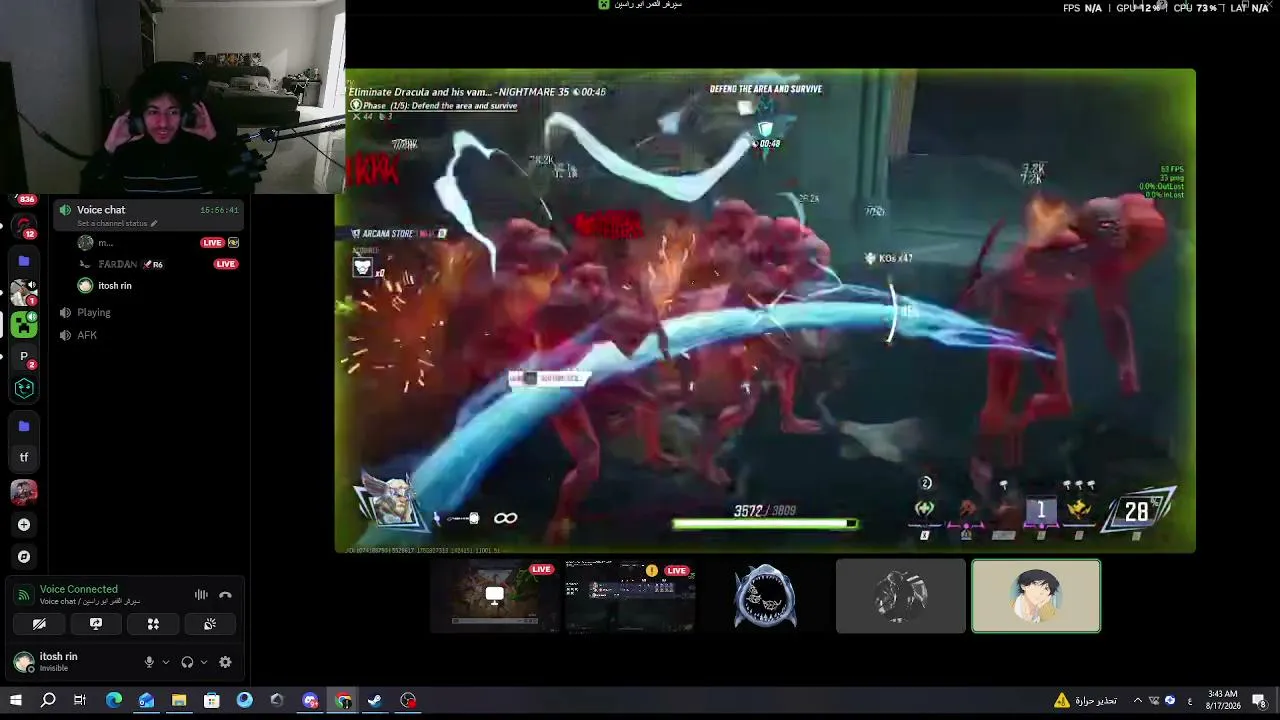Open Microsoft Store from taskbar
1280x720 pixels.
pos(212,700)
